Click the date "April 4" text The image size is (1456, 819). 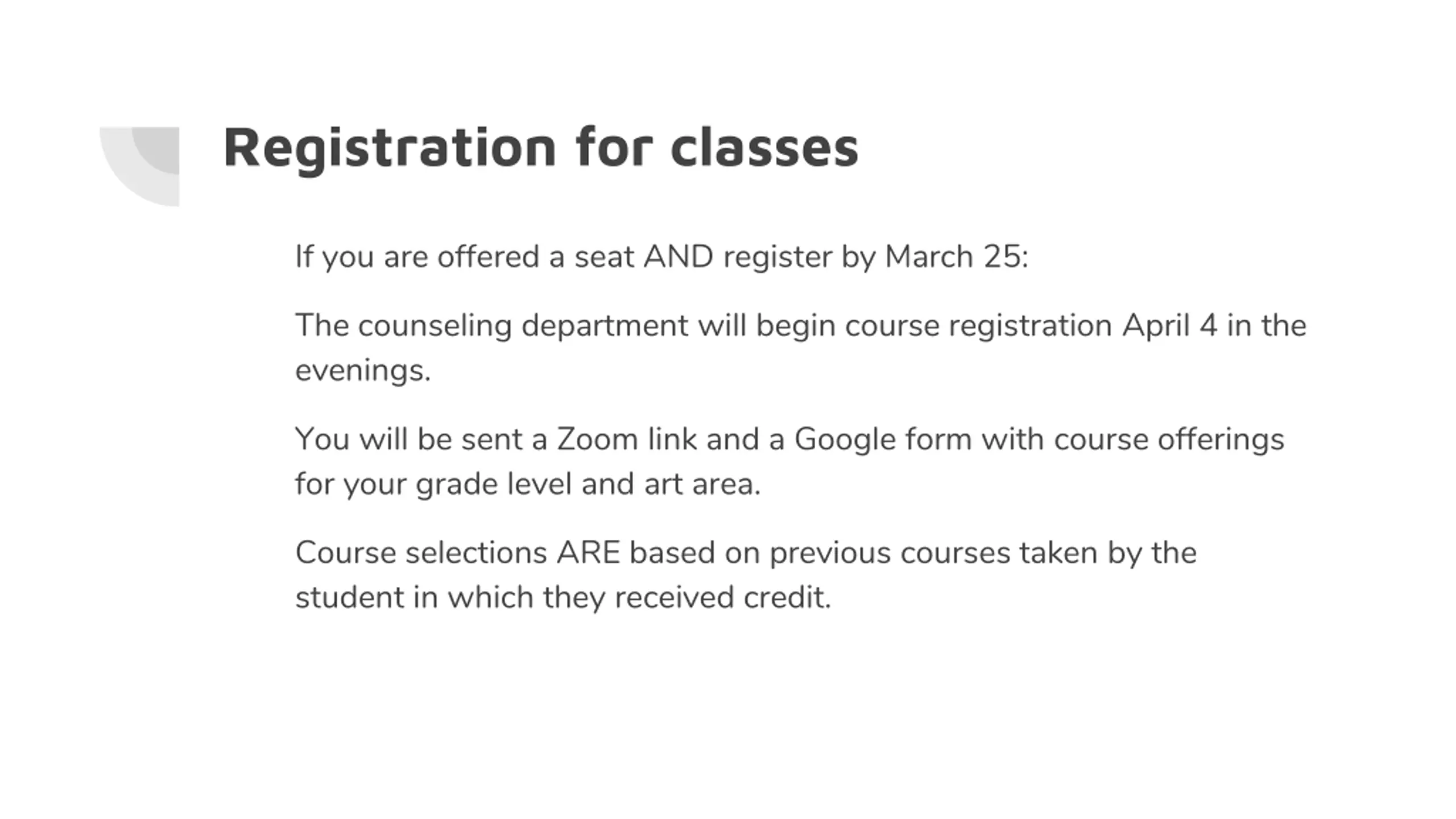[1169, 326]
